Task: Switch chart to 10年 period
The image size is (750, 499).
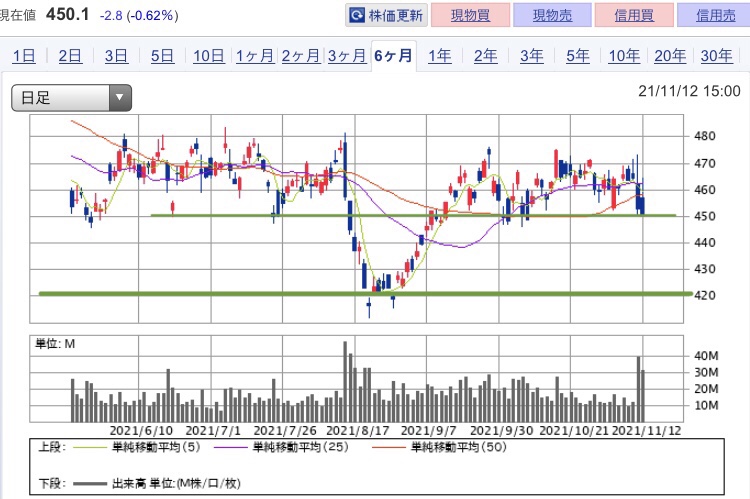Action: (624, 56)
